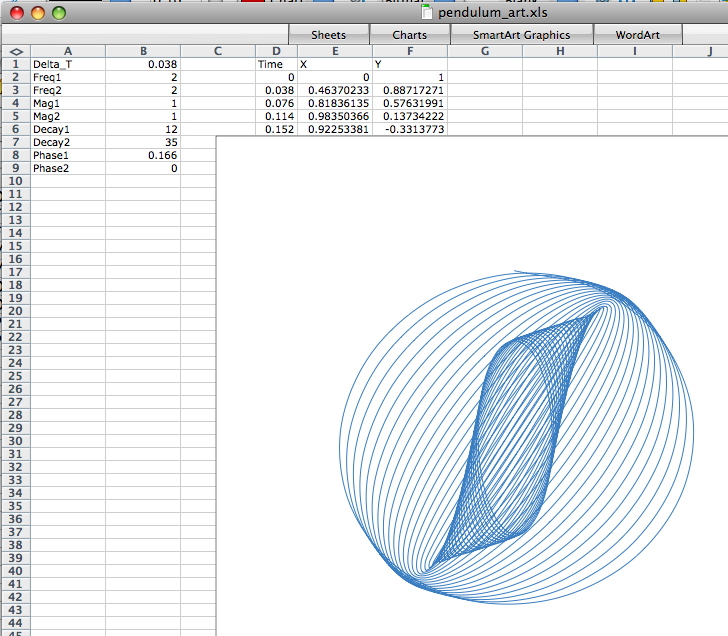Select row 10 header
Image resolution: width=728 pixels, height=636 pixels.
point(16,181)
